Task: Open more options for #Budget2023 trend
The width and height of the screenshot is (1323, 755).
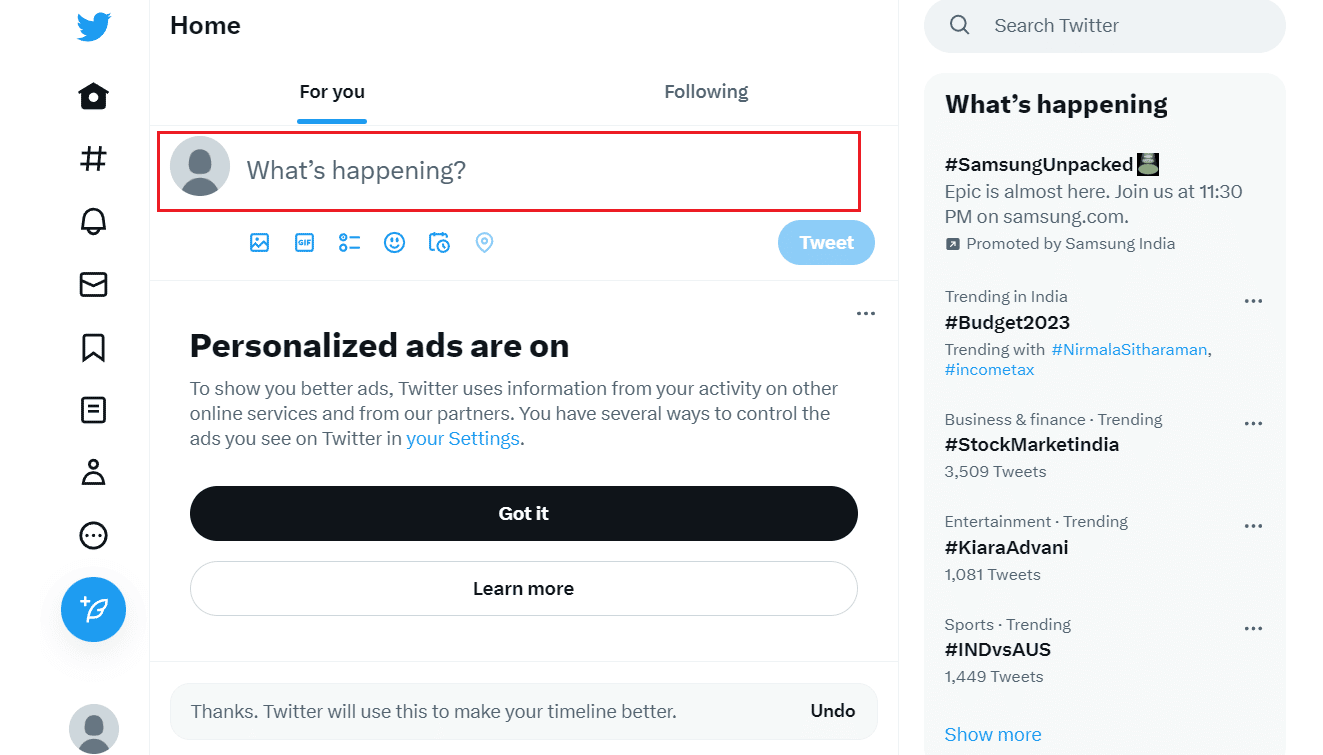Action: pos(1253,301)
